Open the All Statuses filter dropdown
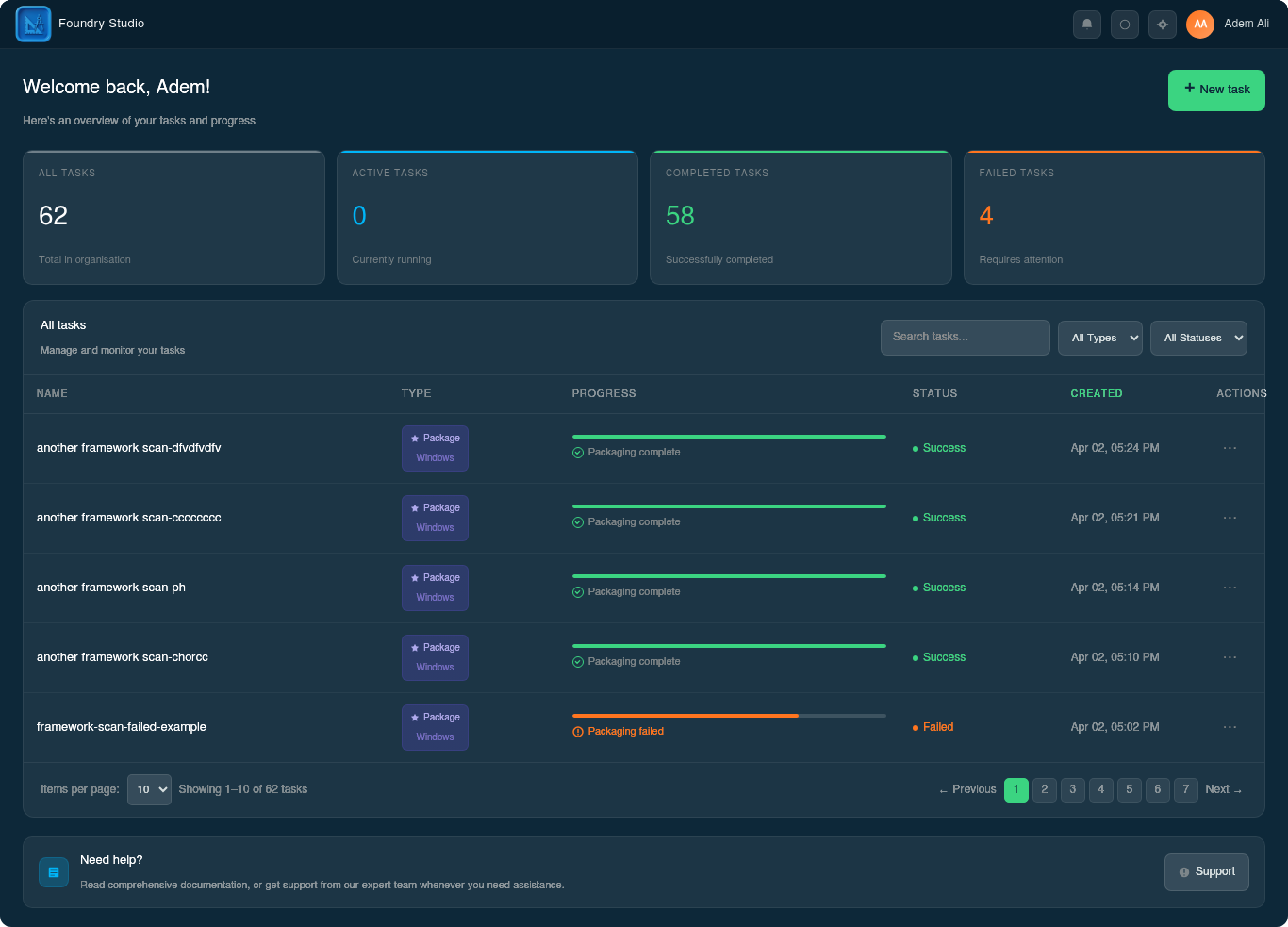Screen dimensions: 1288x927 1198,338
